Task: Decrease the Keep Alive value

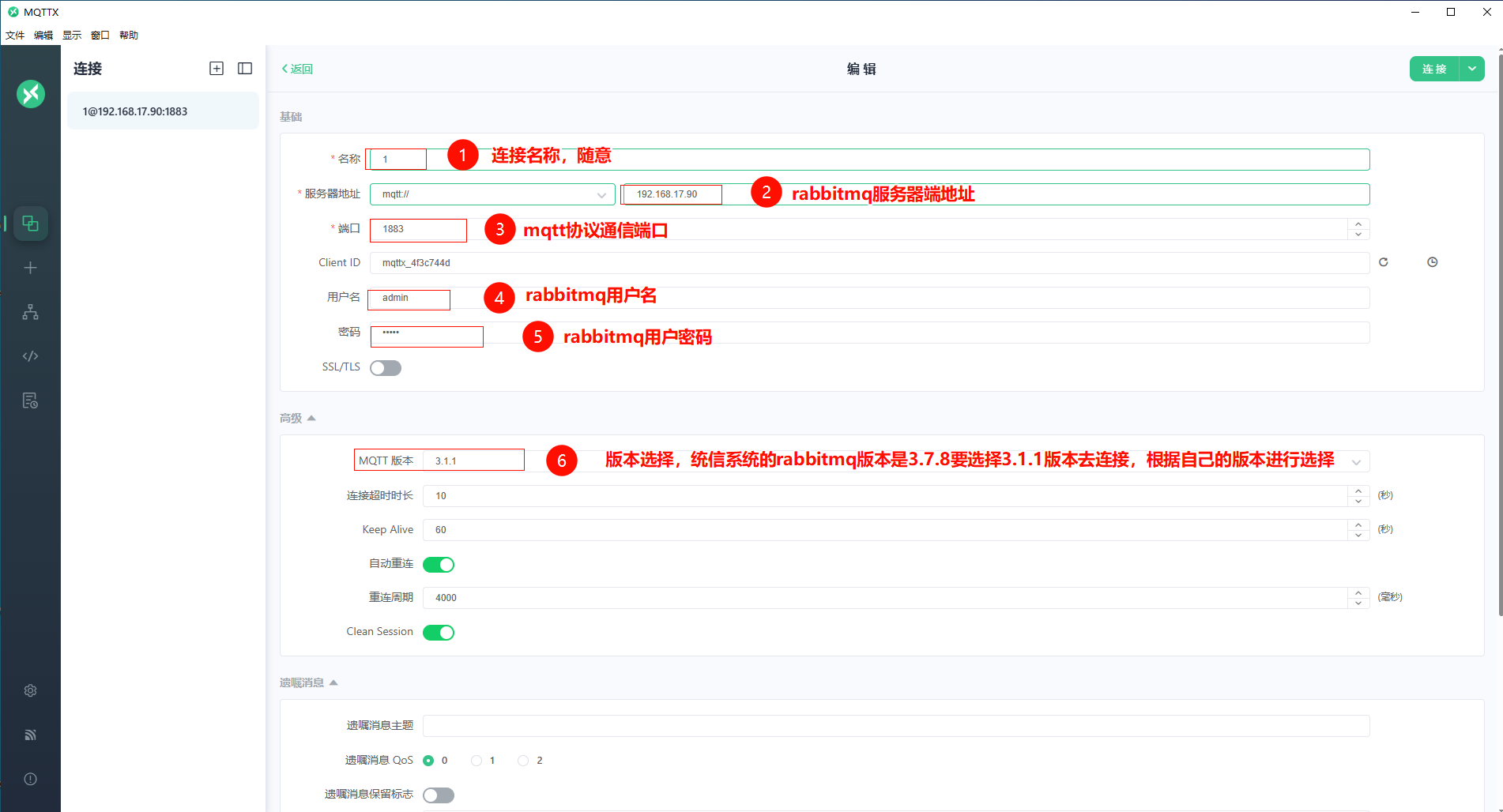Action: [1358, 536]
